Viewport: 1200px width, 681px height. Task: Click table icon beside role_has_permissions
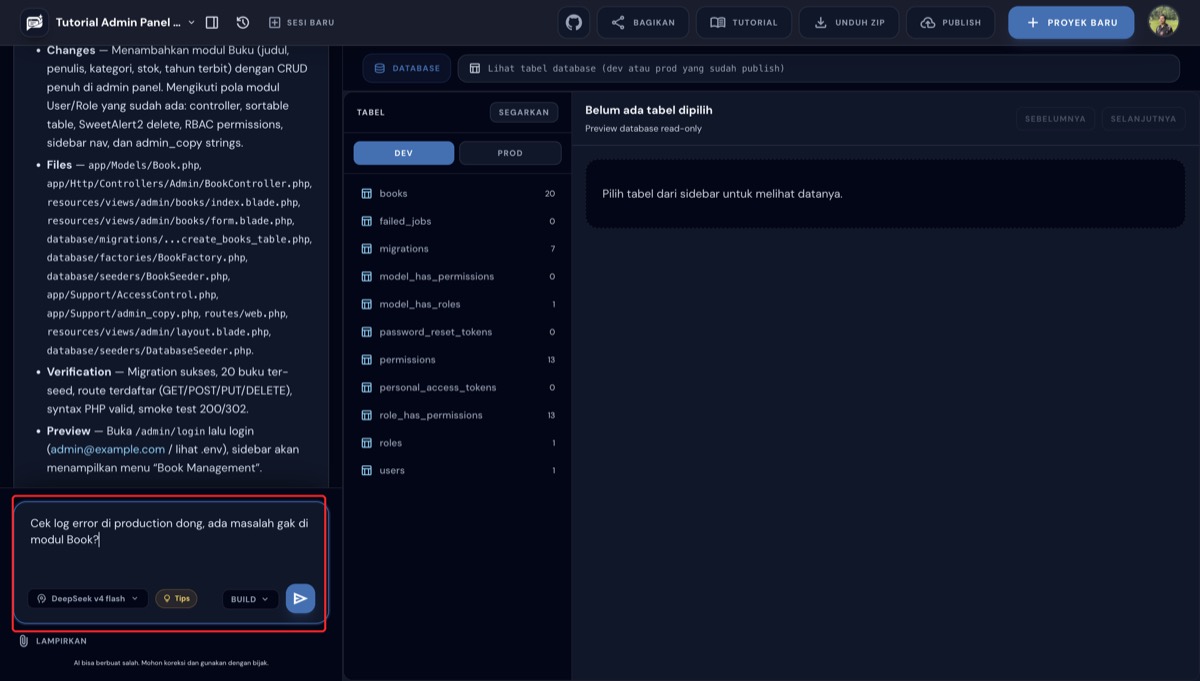(x=366, y=415)
